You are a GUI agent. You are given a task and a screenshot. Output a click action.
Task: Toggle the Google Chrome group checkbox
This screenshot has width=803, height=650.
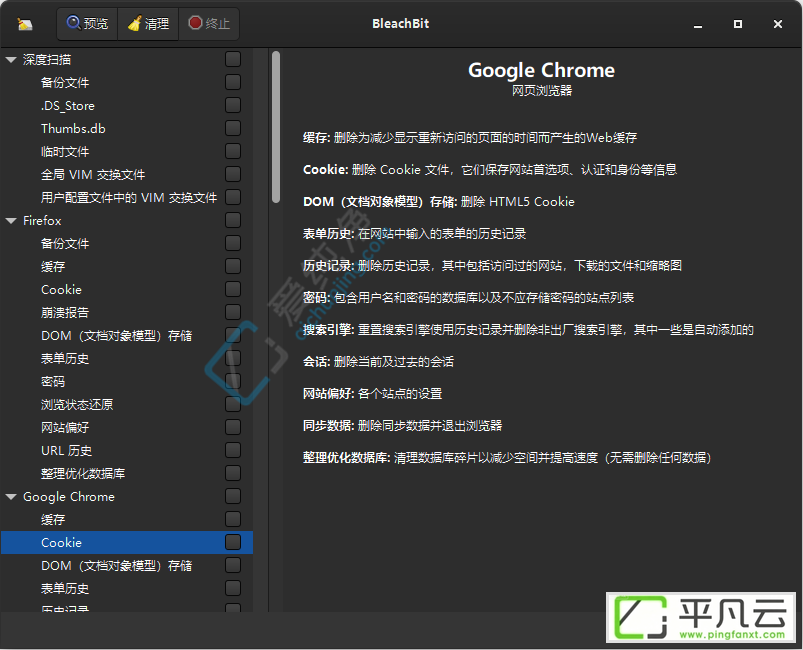233,496
